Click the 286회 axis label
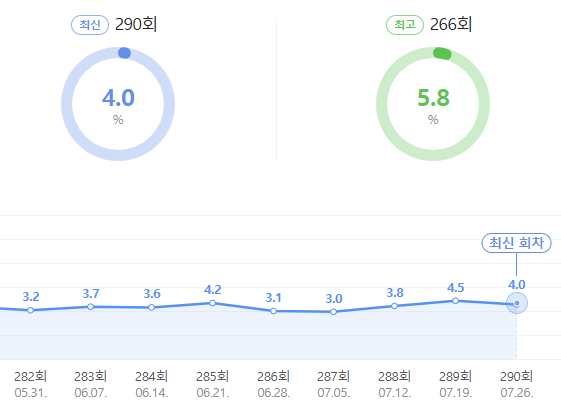561x412 pixels. [x=273, y=376]
